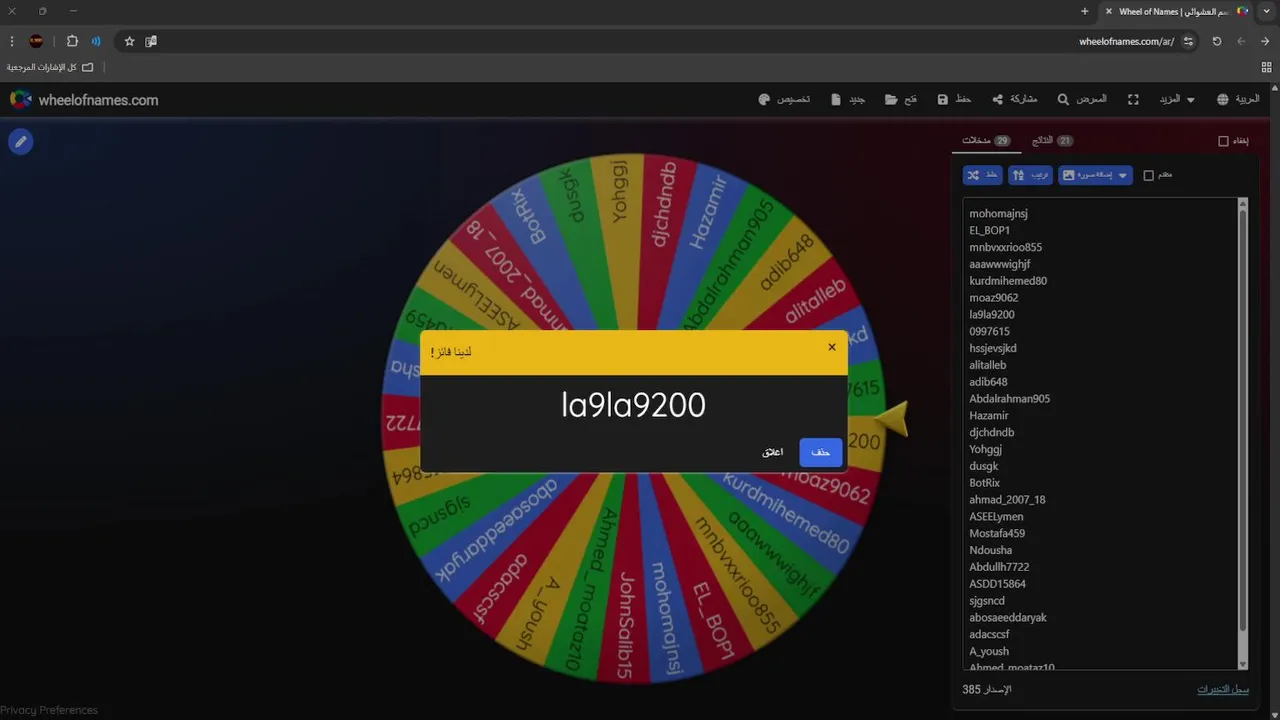This screenshot has height=720, width=1280.
Task: Click the Abdalrahman905 entry in the list
Action: (x=1009, y=399)
